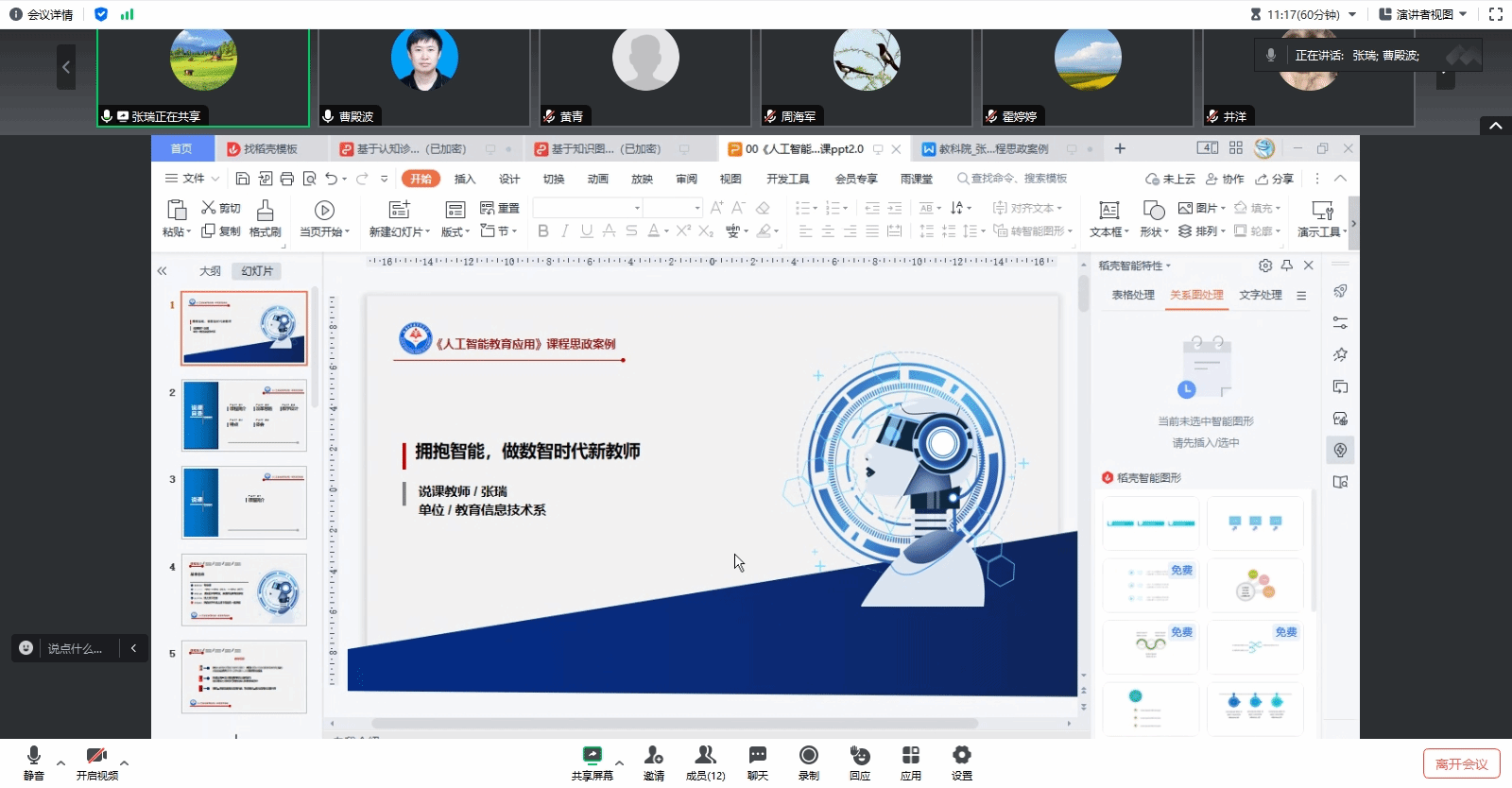Viewport: 1512px width, 788px height.
Task: Open the font name combo box
Action: (x=587, y=208)
